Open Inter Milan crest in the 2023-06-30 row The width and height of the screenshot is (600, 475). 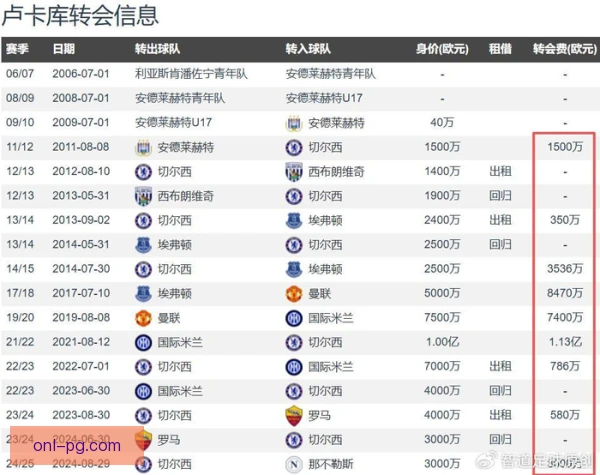(143, 391)
